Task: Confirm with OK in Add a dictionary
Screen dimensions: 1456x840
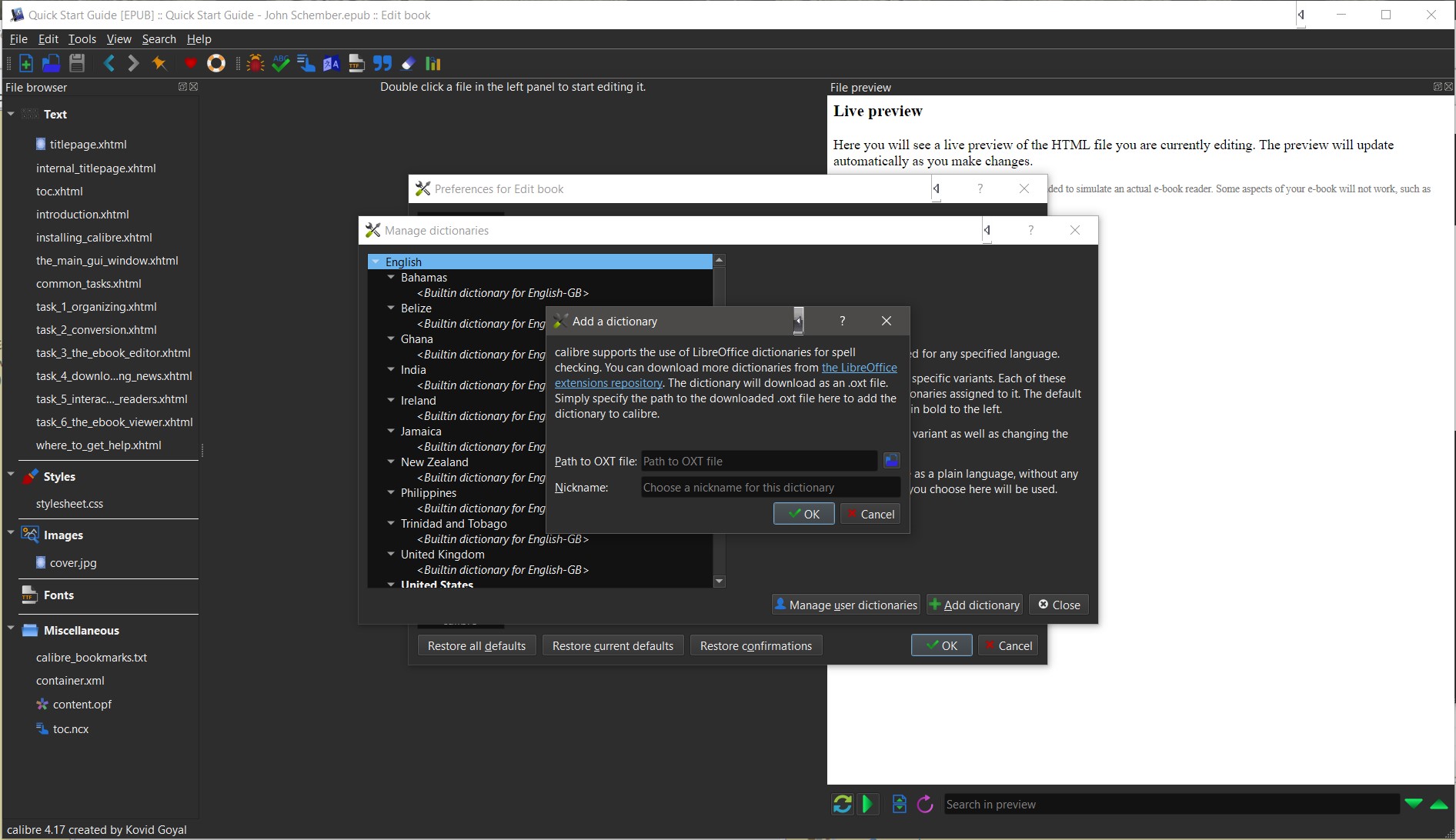Action: coord(804,514)
